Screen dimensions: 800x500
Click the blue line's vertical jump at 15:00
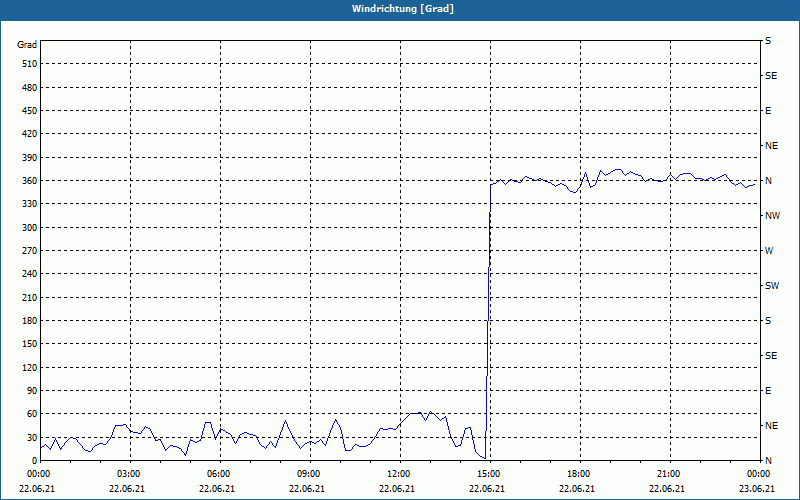[488, 321]
